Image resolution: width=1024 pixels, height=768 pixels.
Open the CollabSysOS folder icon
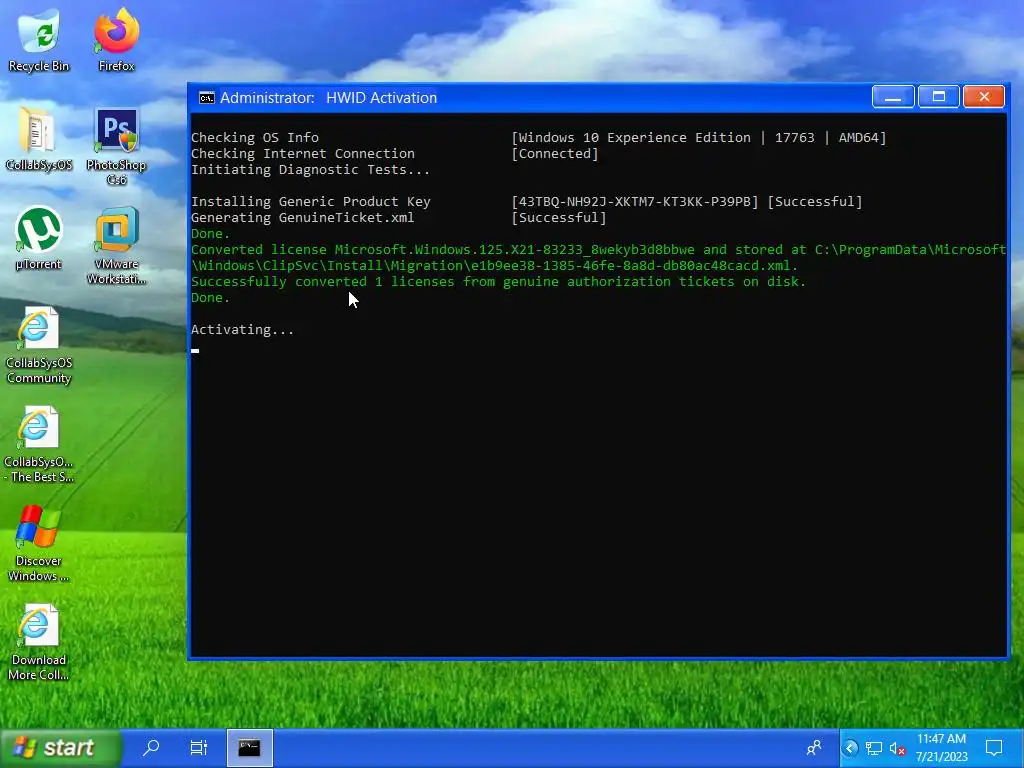39,139
